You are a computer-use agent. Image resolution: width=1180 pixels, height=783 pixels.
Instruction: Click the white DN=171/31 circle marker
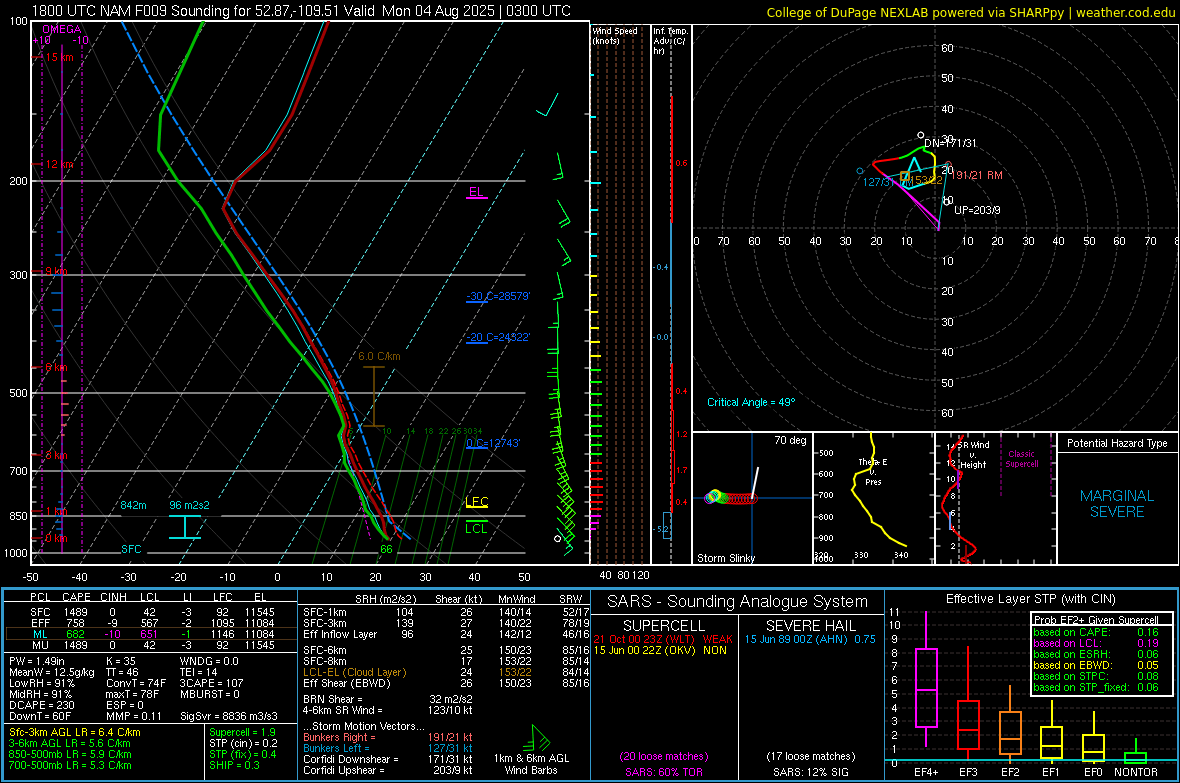coord(920,136)
